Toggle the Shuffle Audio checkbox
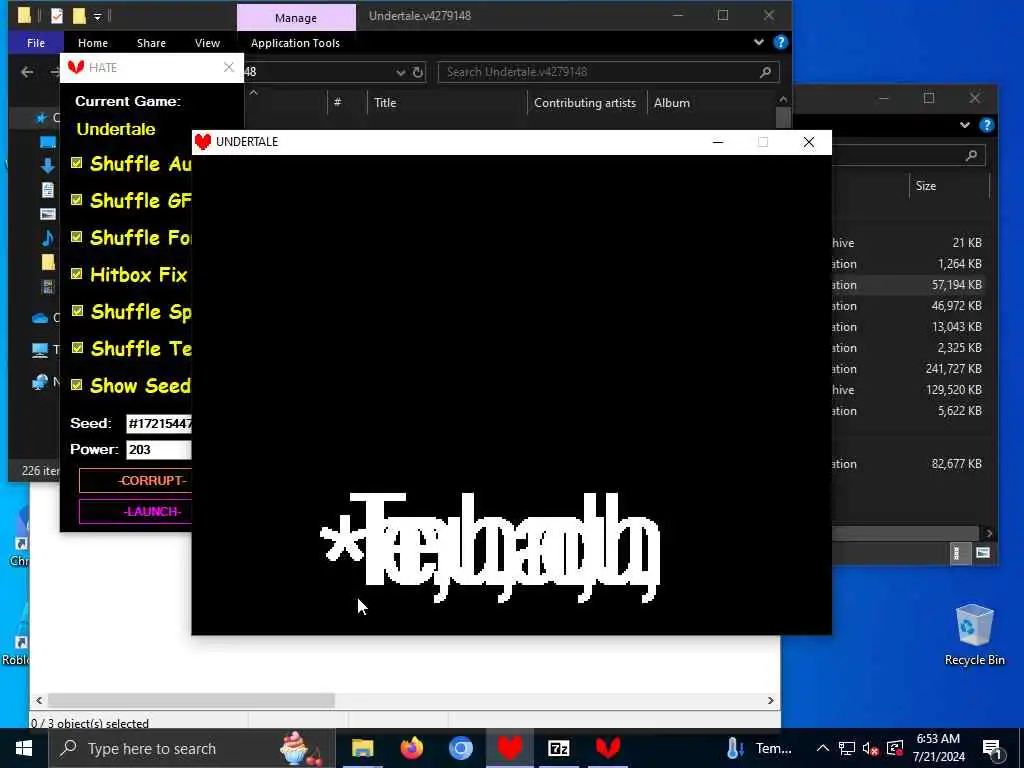 [x=76, y=163]
